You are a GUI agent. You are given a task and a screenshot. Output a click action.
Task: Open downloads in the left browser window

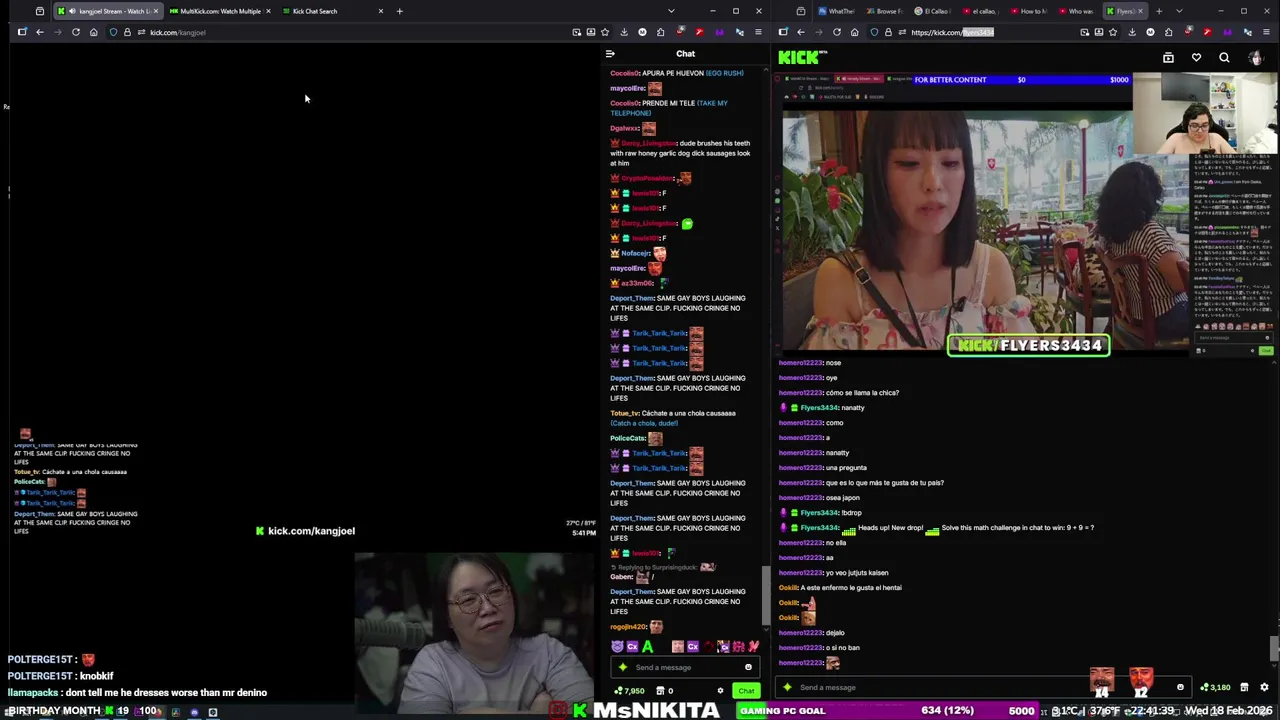point(624,32)
